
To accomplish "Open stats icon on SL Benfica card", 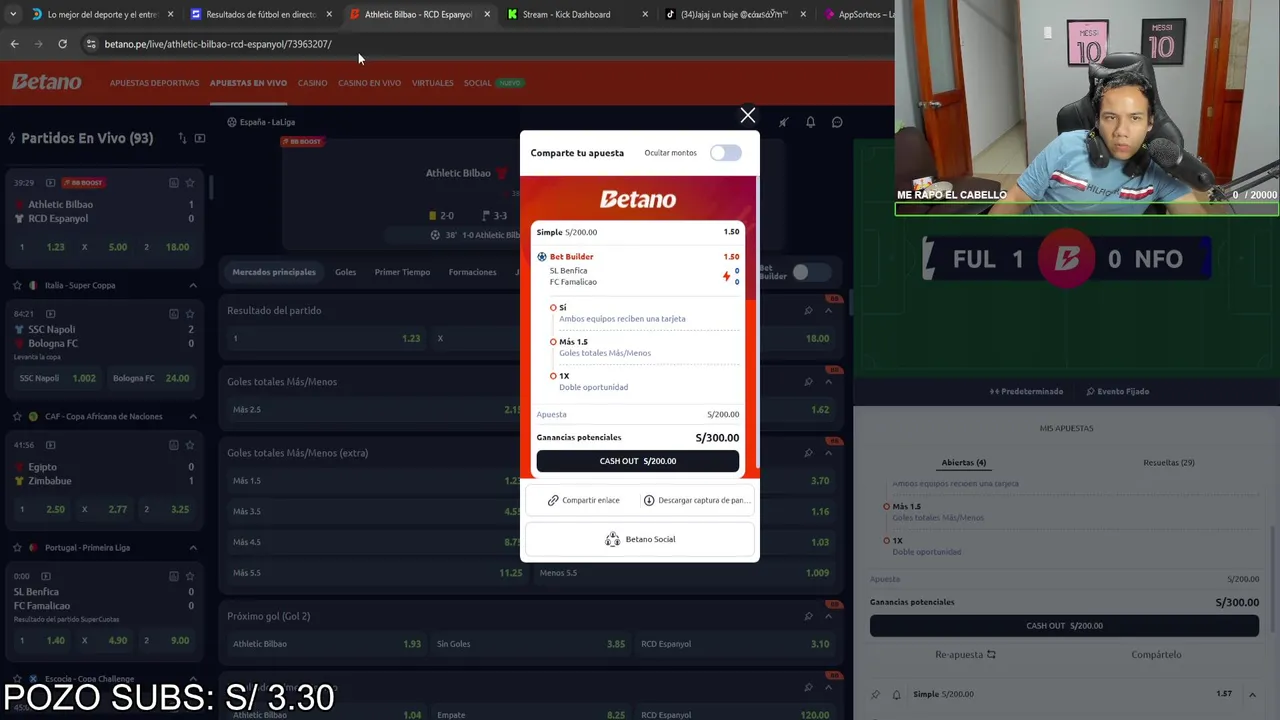I will coord(173,576).
